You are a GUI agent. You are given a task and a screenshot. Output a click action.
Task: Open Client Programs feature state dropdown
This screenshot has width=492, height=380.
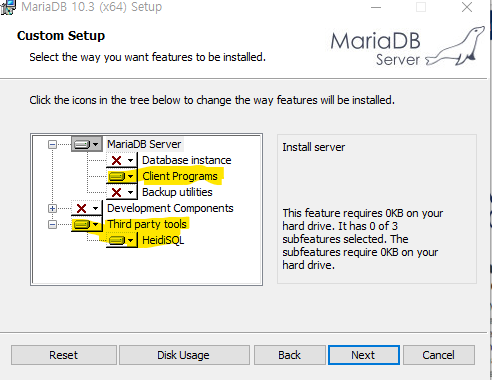pyautogui.click(x=122, y=176)
